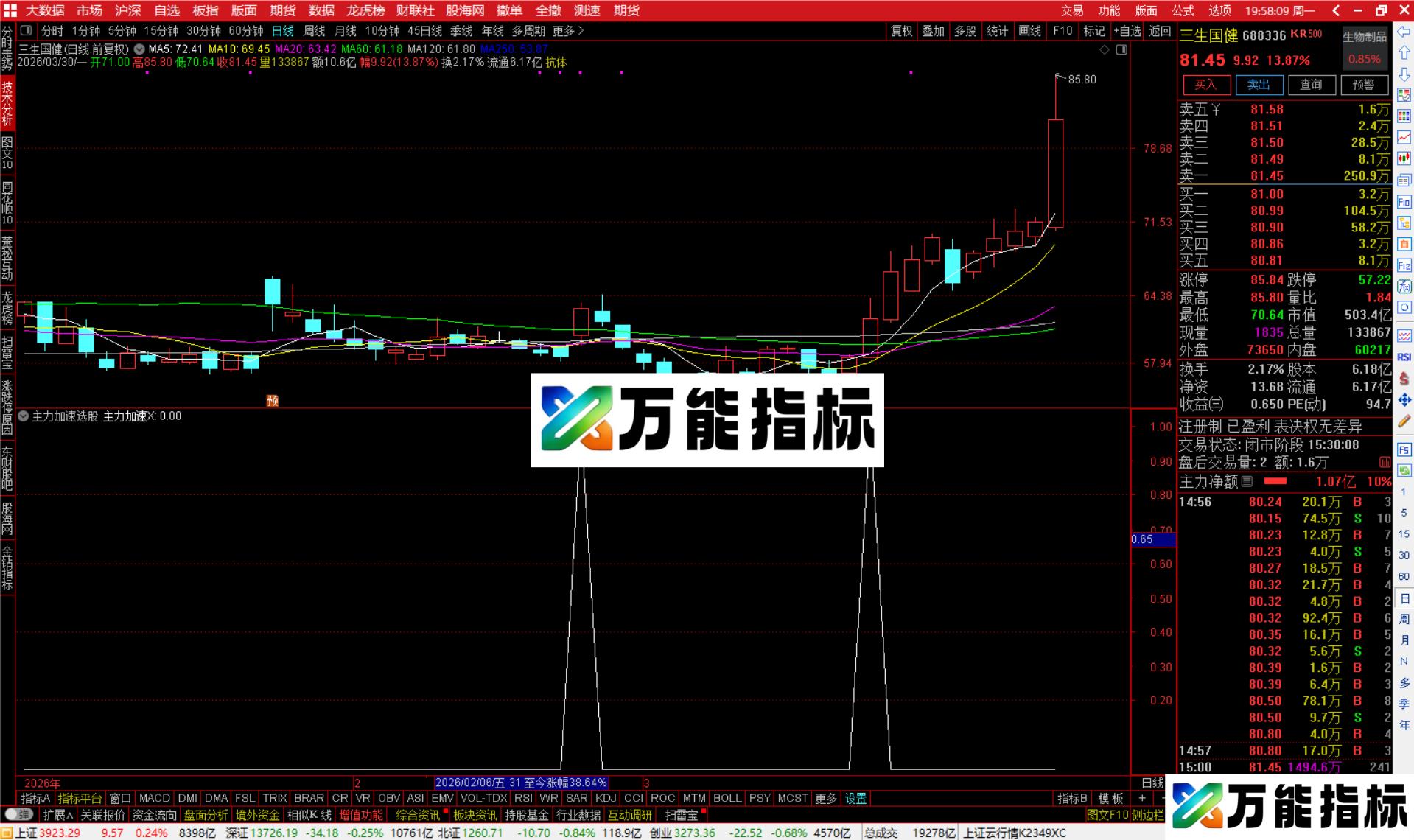
Task: Toggle the 主力加速选股 indicator circle
Action: coord(23,416)
